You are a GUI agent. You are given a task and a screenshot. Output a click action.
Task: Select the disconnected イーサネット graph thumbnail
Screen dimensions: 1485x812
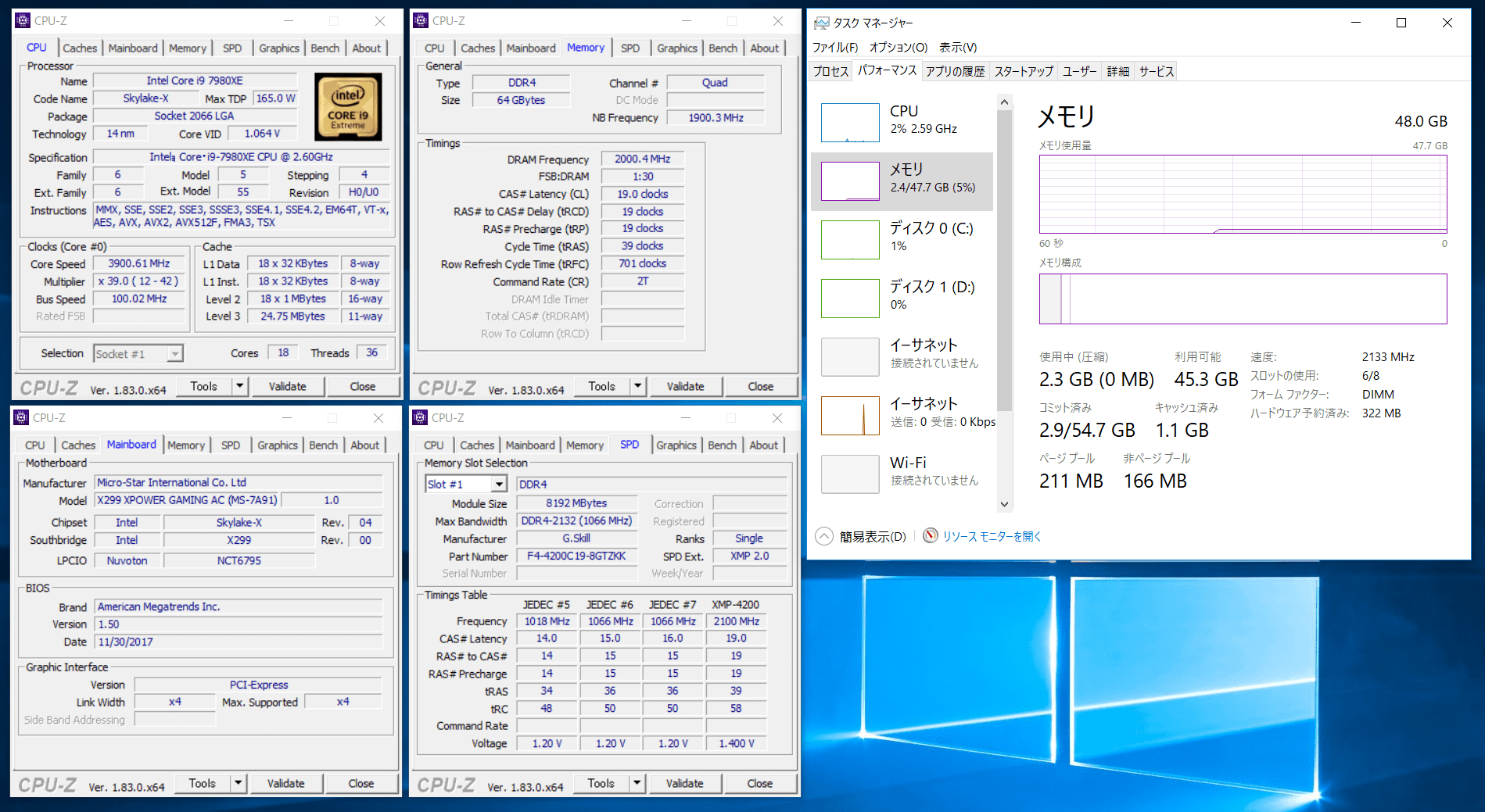click(x=850, y=357)
